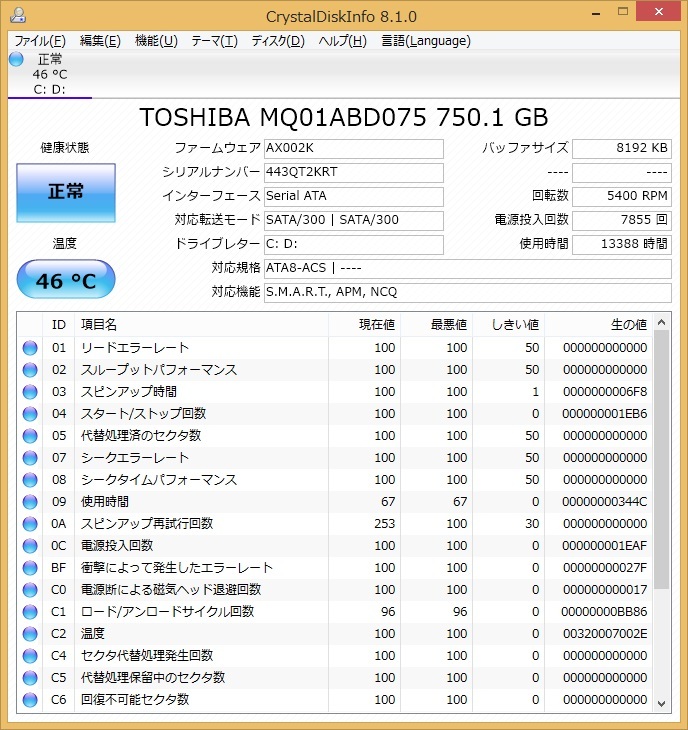Click the scroll up arrow of SMART list
This screenshot has height=730, width=688.
point(661,322)
